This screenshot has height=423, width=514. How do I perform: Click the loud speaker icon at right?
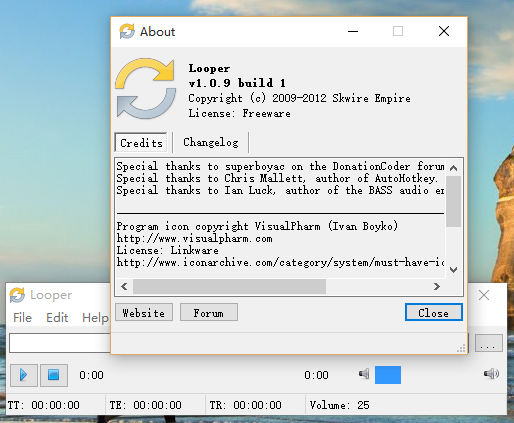(x=491, y=374)
